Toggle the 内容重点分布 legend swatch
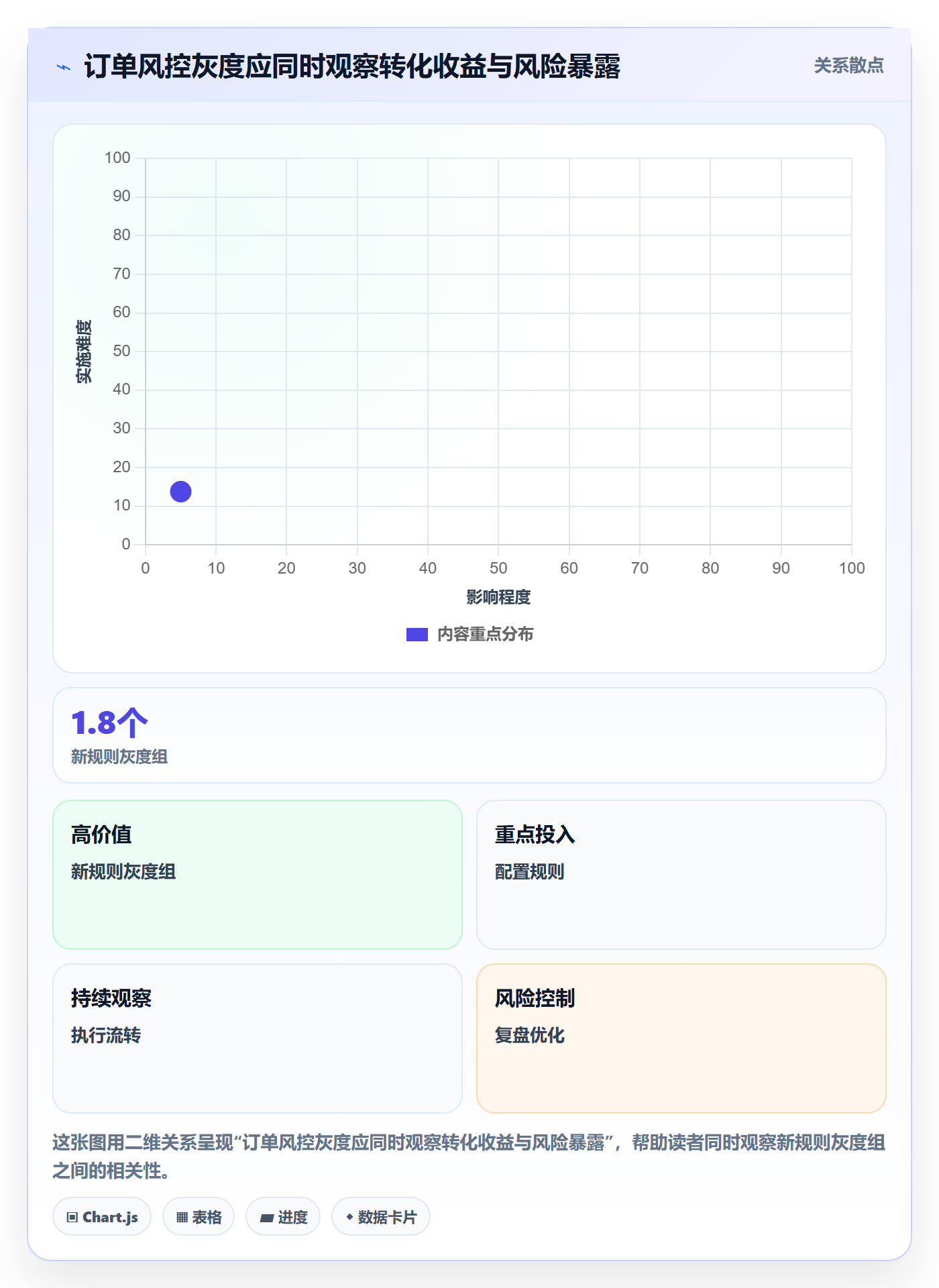 tap(417, 635)
